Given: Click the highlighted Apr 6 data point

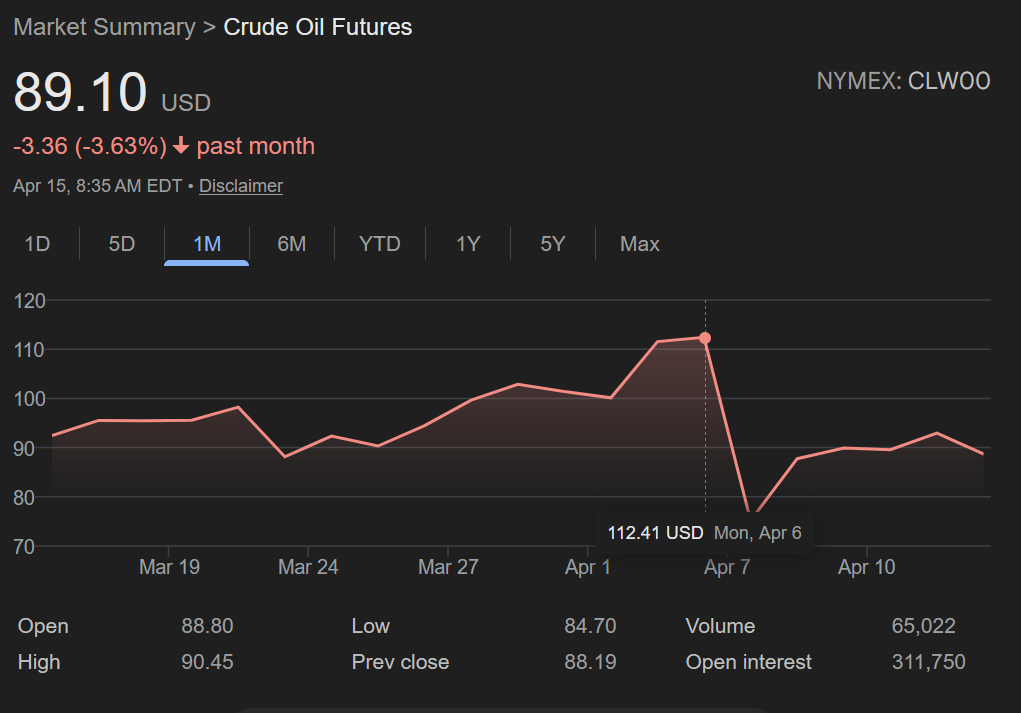Looking at the screenshot, I should 705,338.
